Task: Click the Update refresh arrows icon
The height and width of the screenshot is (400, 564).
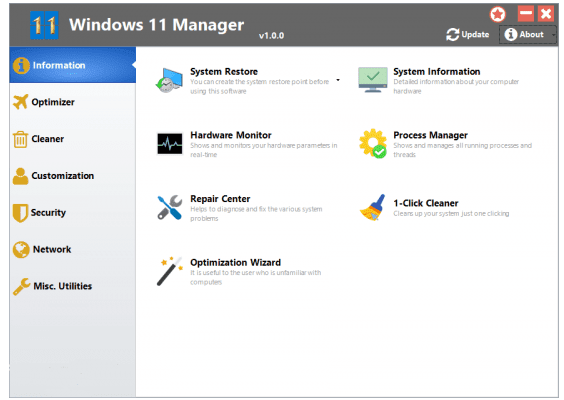Action: (x=452, y=35)
